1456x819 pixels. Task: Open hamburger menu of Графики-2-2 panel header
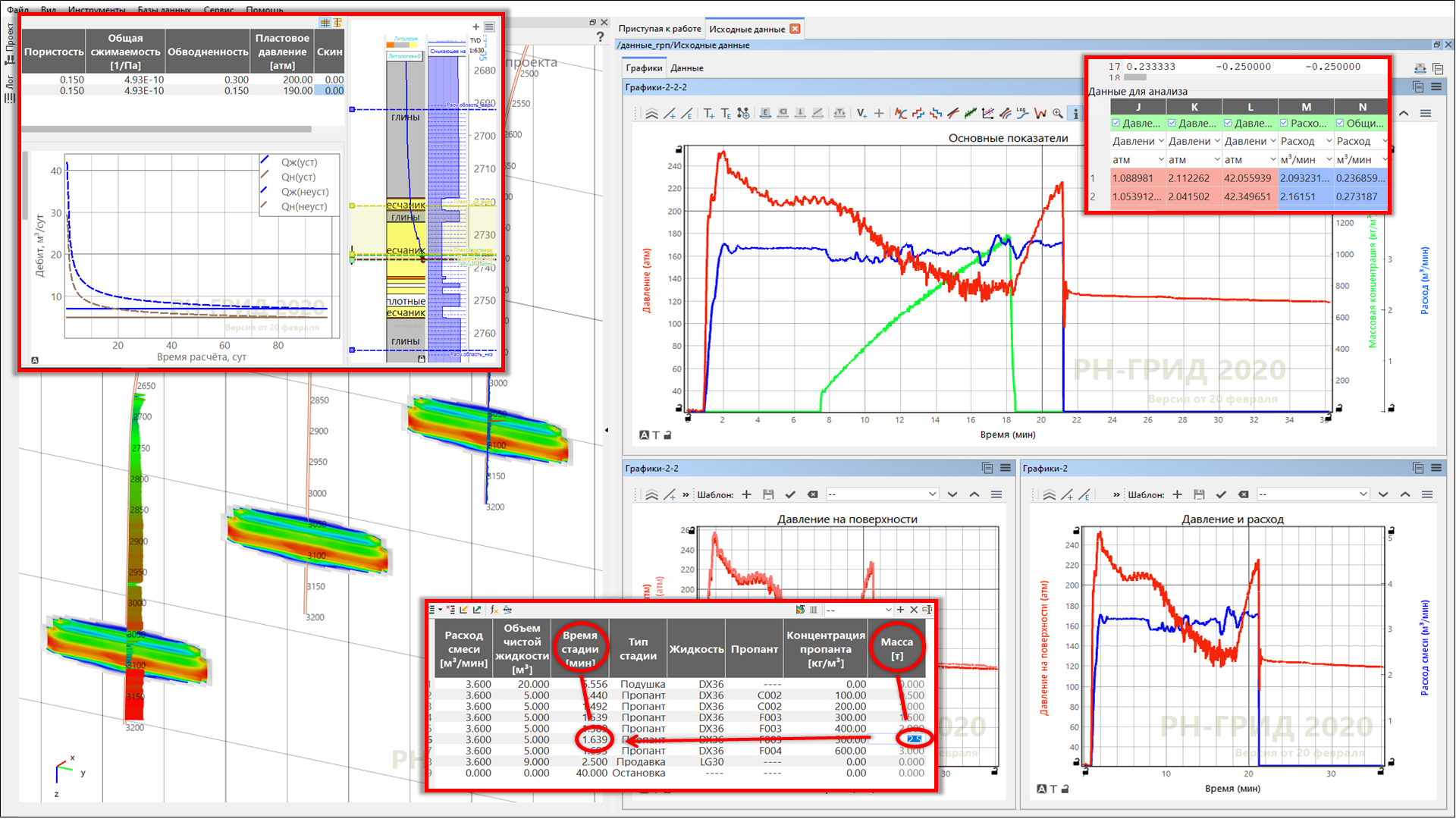pos(1006,468)
